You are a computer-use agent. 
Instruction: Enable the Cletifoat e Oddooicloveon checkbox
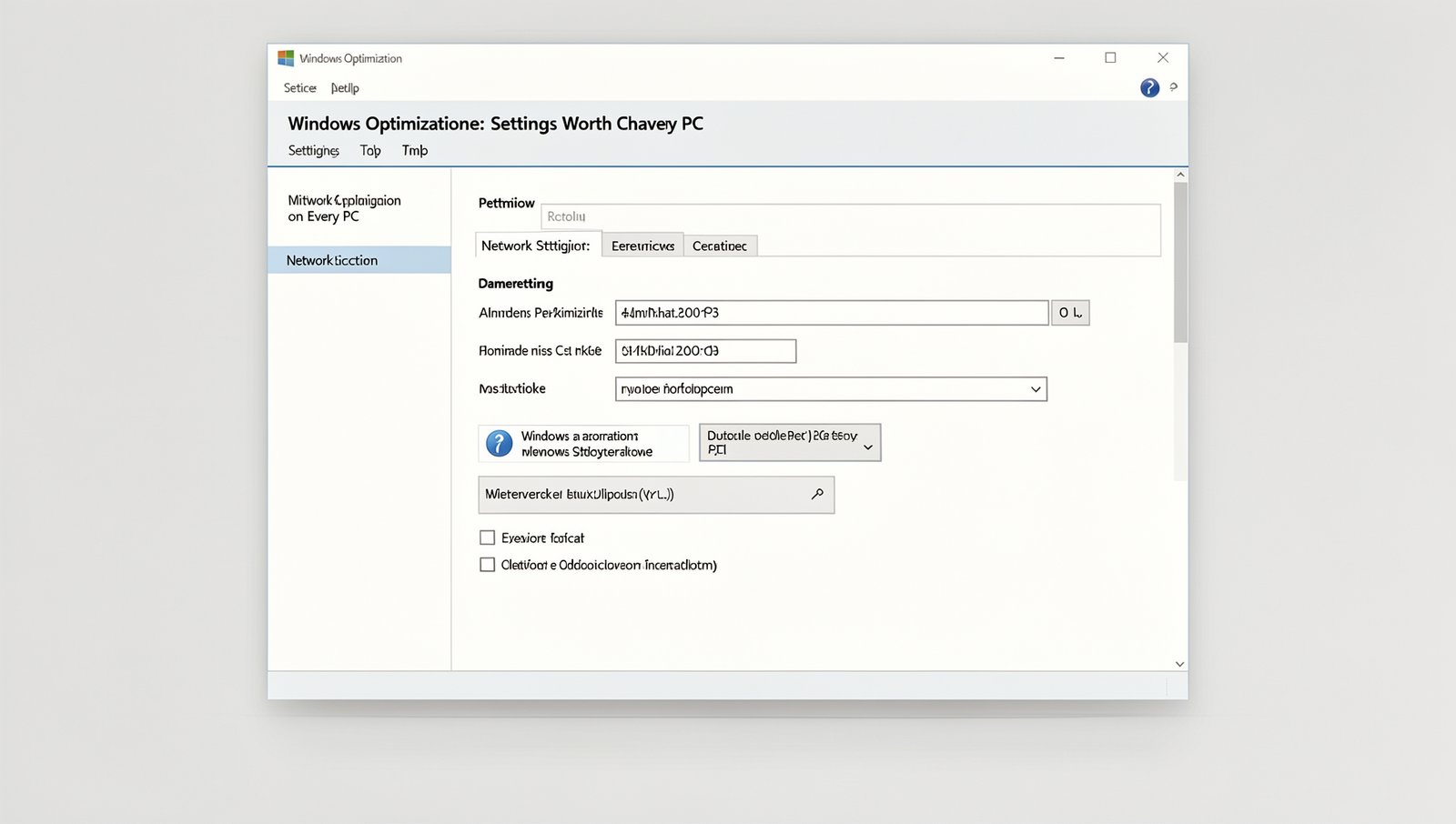[488, 565]
